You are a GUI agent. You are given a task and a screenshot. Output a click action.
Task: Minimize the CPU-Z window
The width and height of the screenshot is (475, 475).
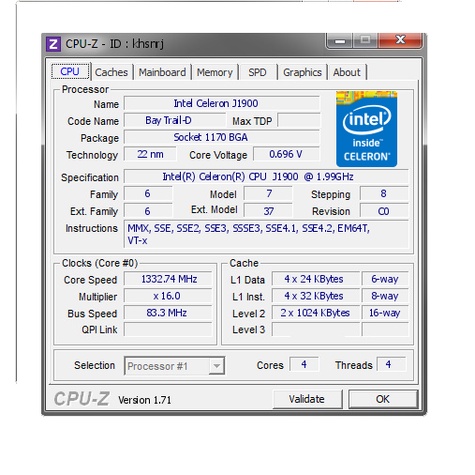click(x=340, y=41)
